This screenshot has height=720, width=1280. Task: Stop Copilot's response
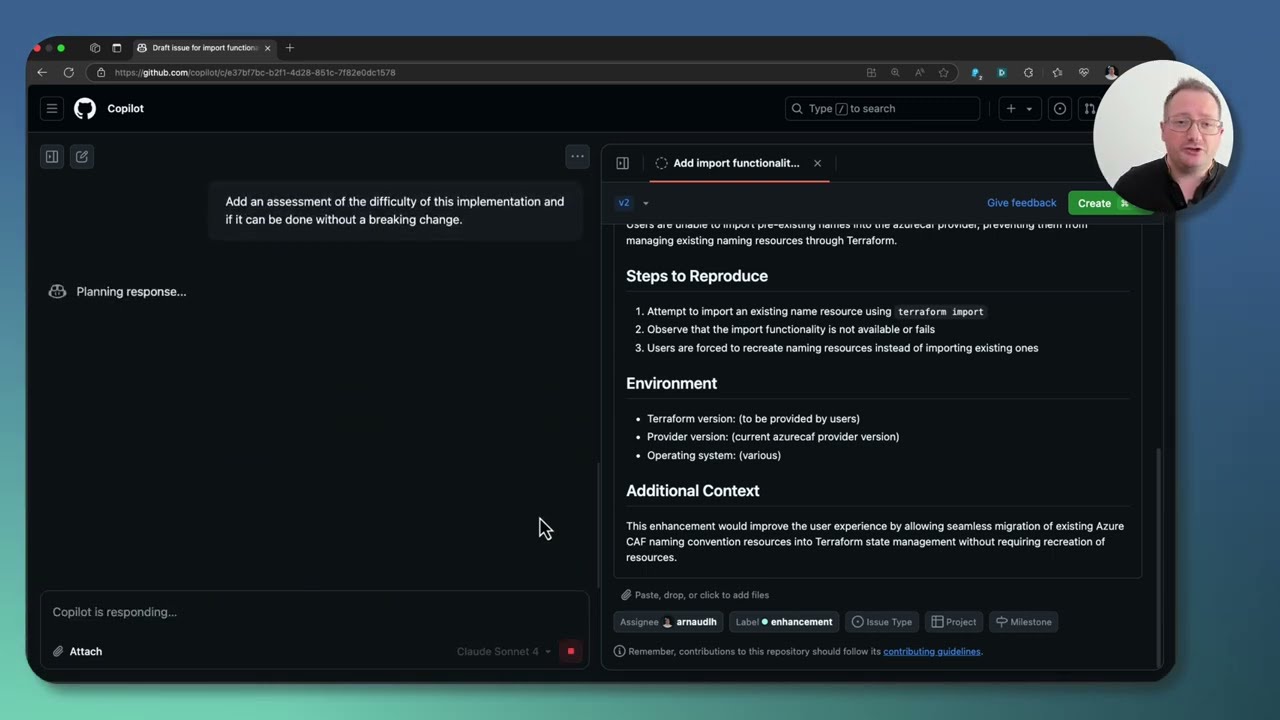click(571, 651)
